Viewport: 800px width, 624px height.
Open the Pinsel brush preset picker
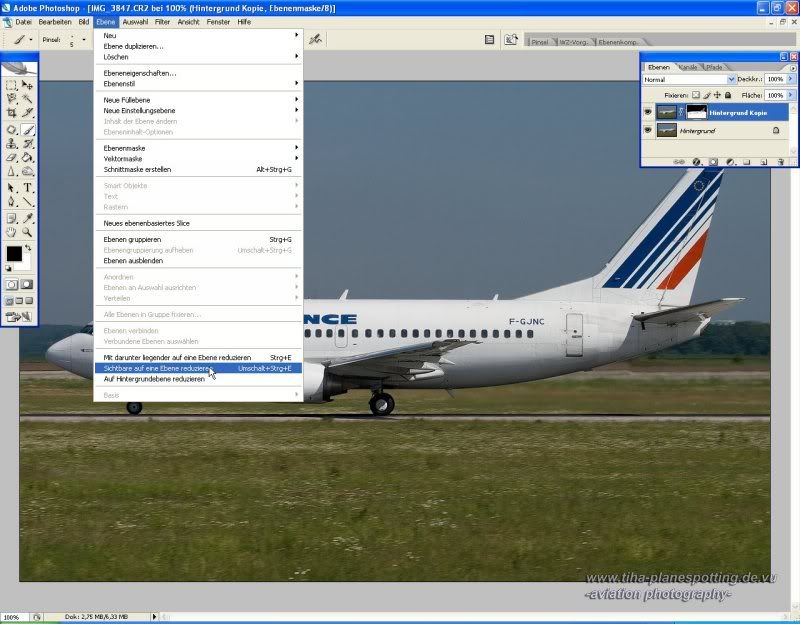click(x=84, y=40)
